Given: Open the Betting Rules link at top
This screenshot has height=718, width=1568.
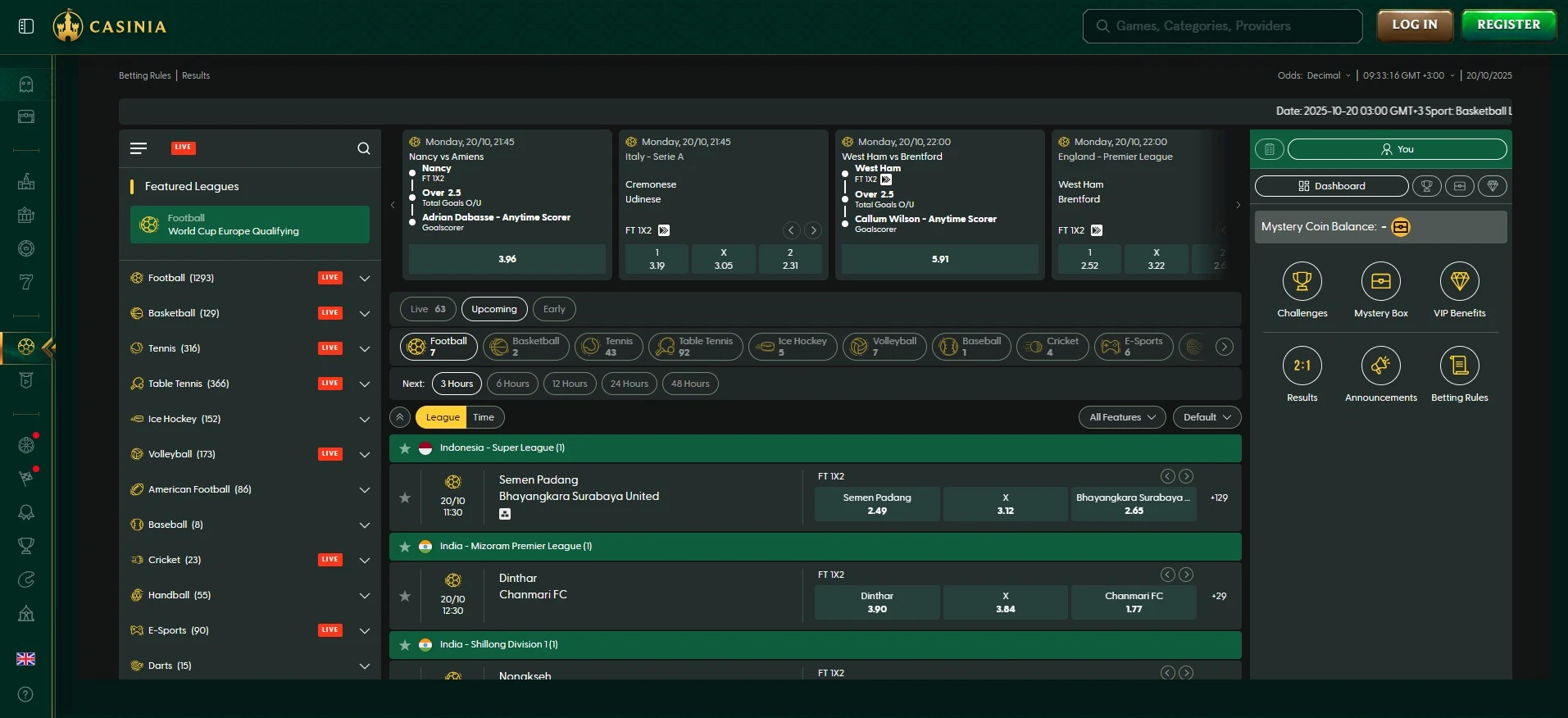Looking at the screenshot, I should click(x=144, y=75).
